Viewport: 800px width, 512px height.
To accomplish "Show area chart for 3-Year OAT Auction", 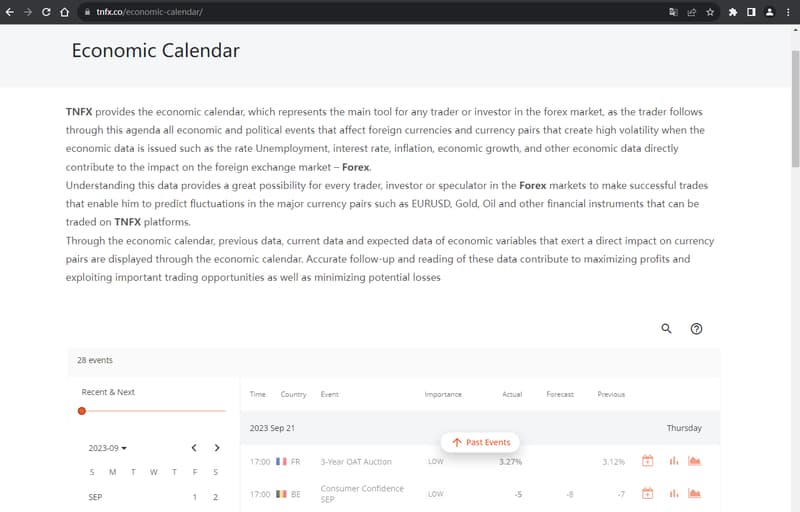I will click(694, 461).
